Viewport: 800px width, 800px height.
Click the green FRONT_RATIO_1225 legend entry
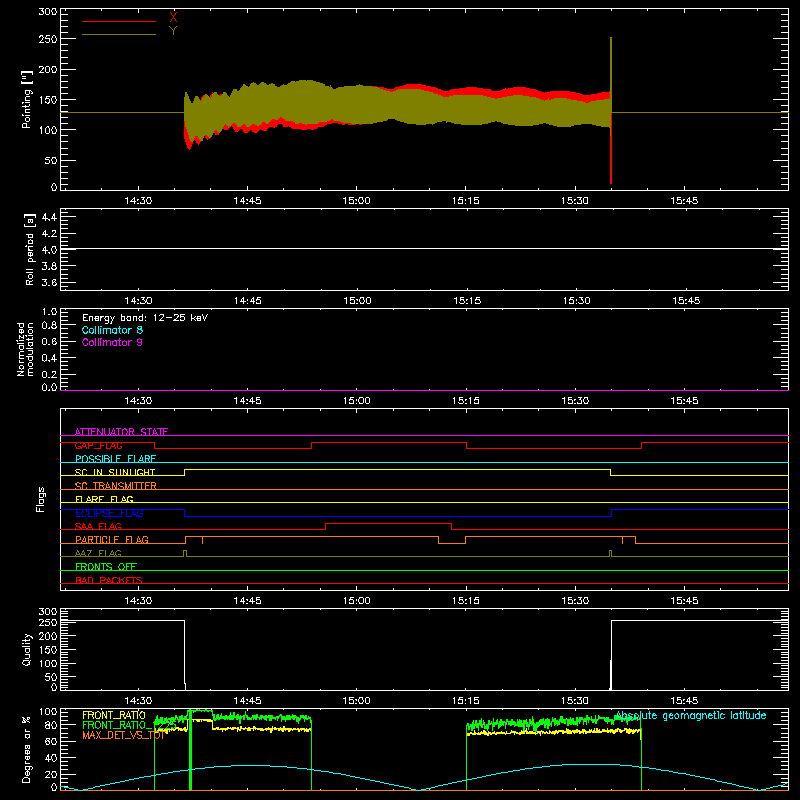point(129,725)
